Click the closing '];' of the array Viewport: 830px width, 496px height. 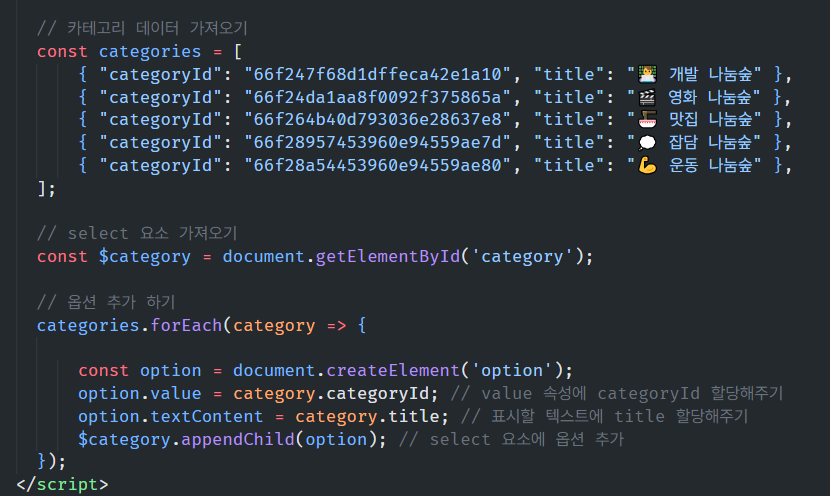pyautogui.click(x=46, y=188)
